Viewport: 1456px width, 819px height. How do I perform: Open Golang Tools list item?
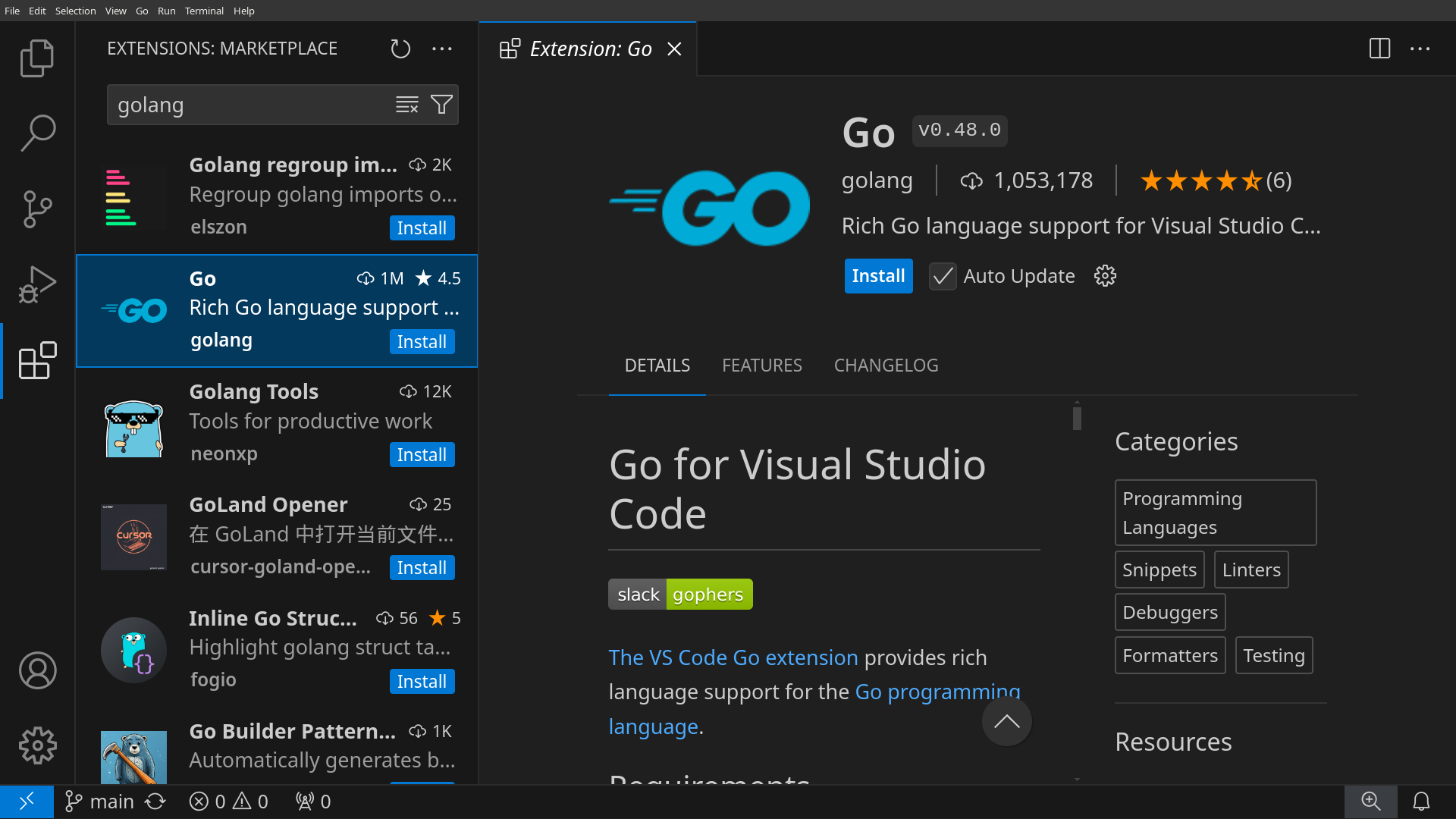click(277, 424)
